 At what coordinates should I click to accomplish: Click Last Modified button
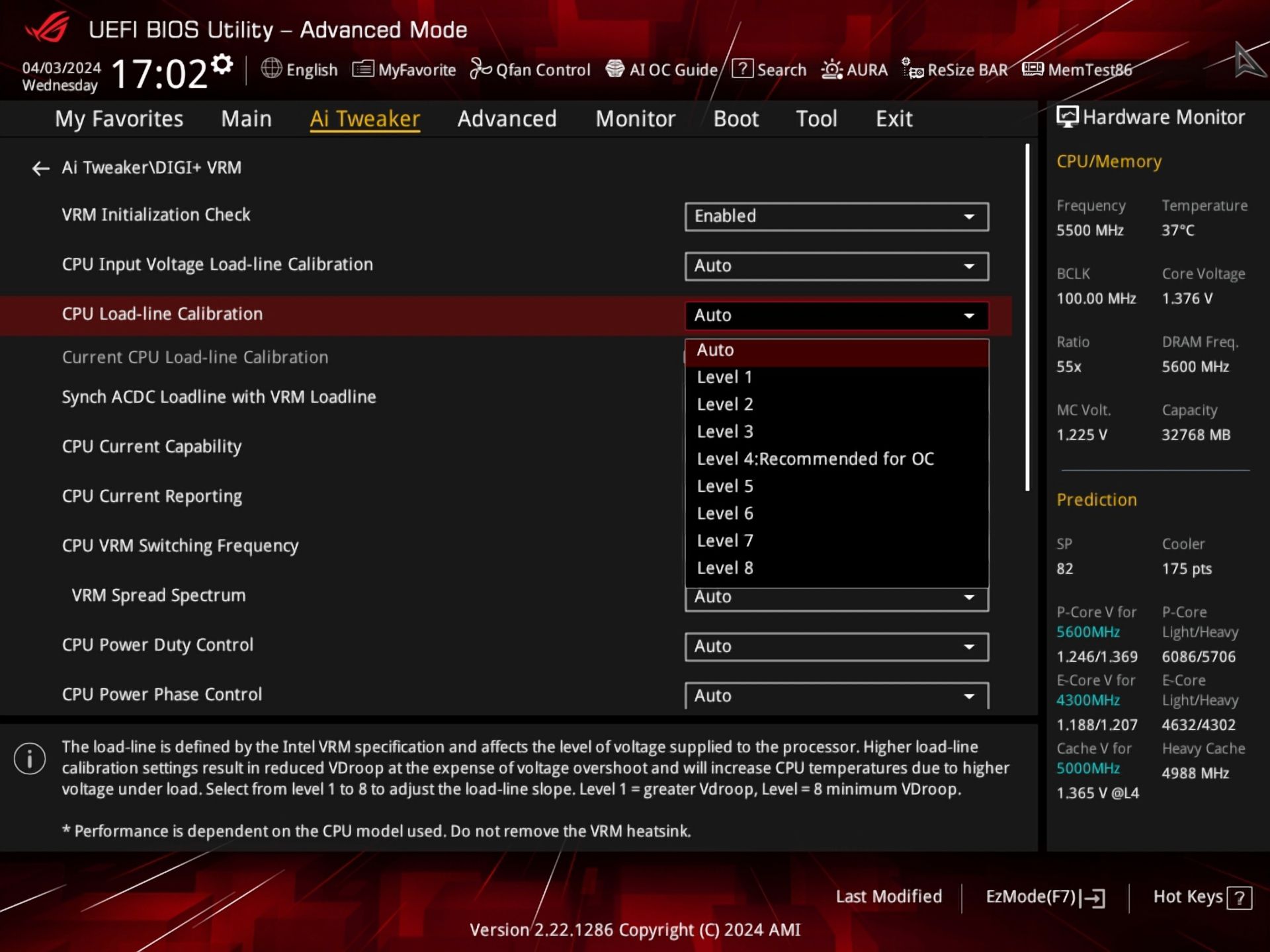point(888,897)
